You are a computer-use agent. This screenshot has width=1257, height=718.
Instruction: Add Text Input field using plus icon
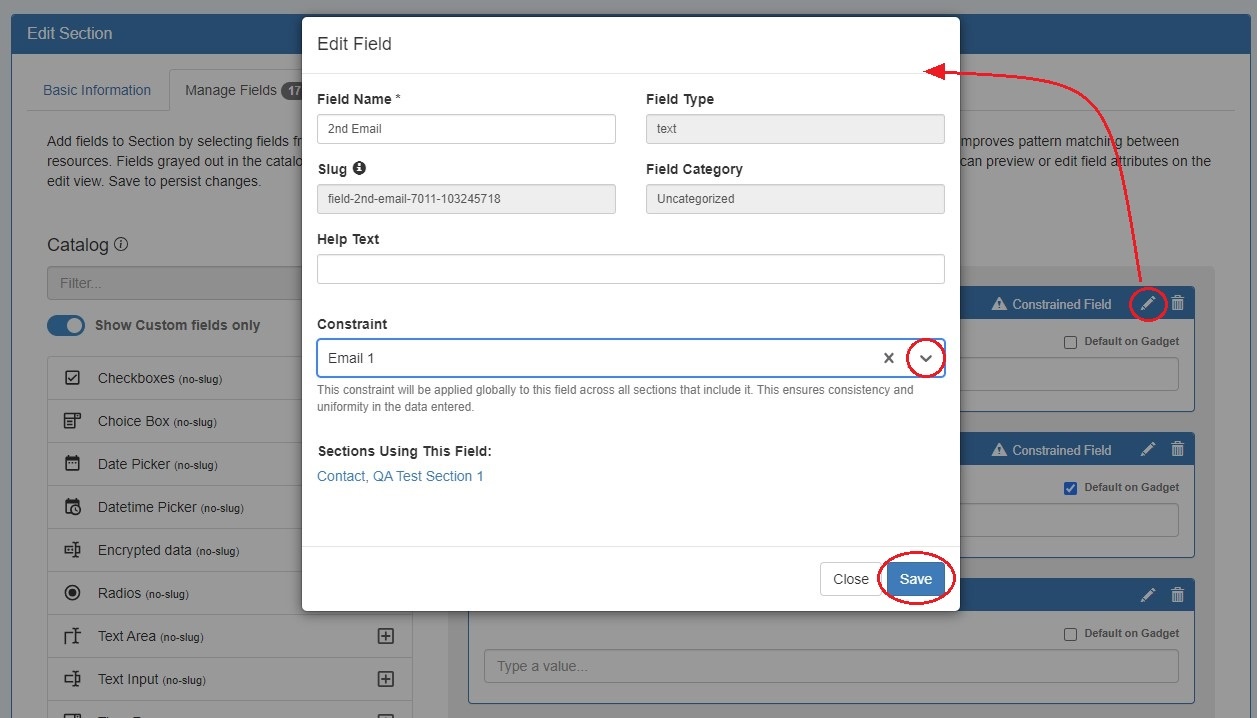click(x=385, y=679)
